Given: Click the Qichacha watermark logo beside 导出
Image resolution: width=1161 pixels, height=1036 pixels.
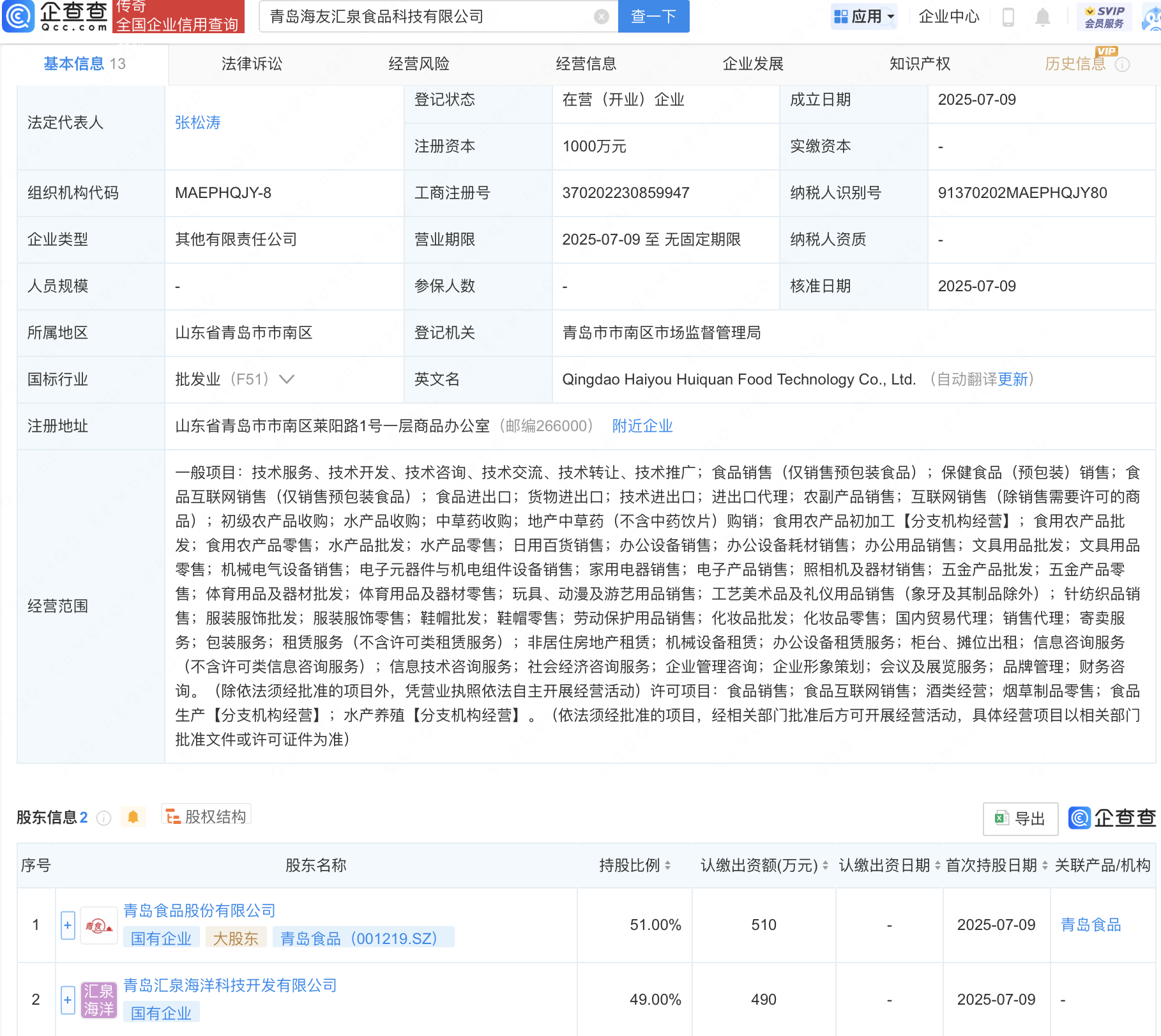Looking at the screenshot, I should coord(1112,818).
